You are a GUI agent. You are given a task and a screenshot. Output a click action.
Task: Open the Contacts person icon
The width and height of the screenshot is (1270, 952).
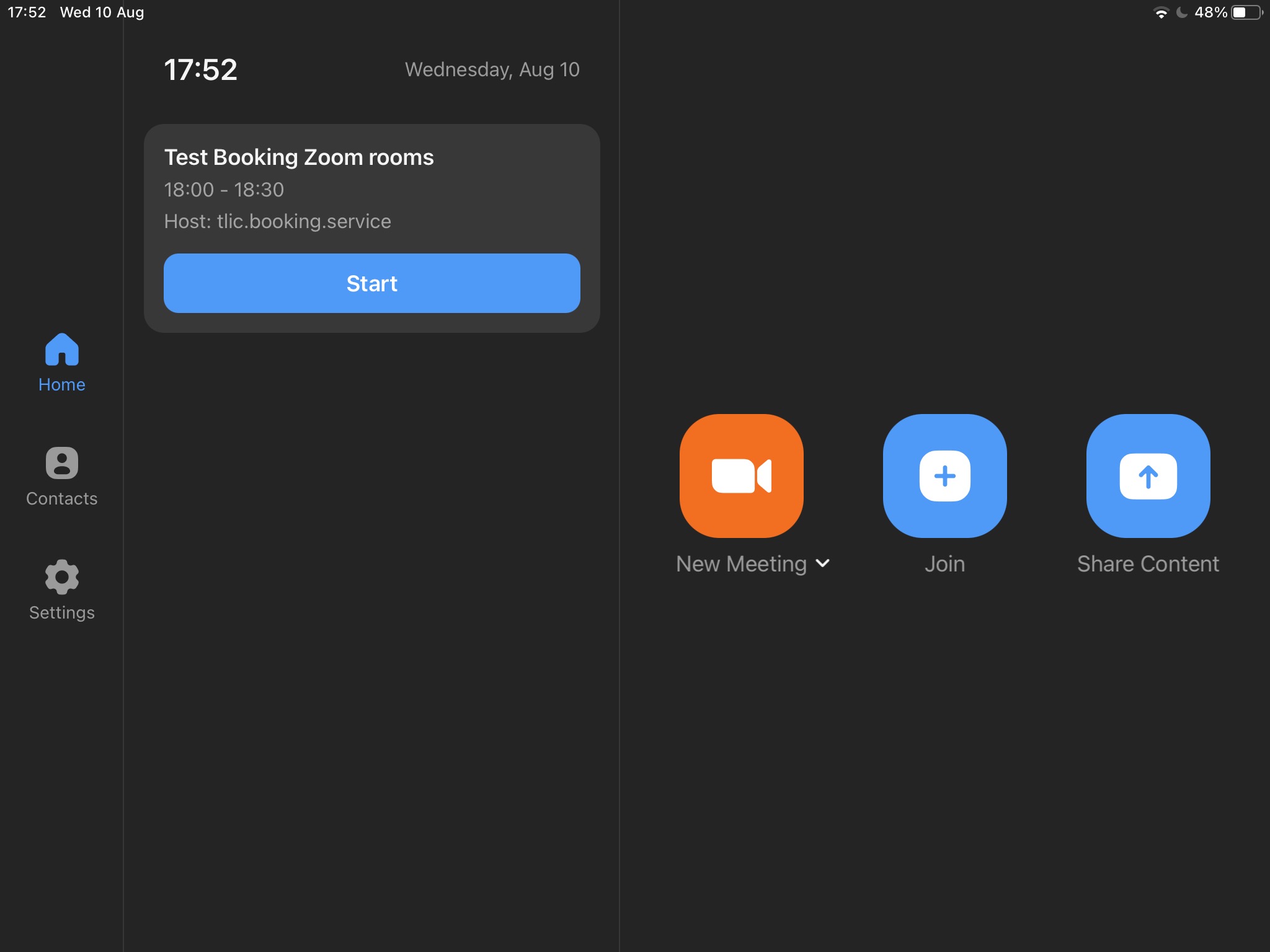coord(62,463)
